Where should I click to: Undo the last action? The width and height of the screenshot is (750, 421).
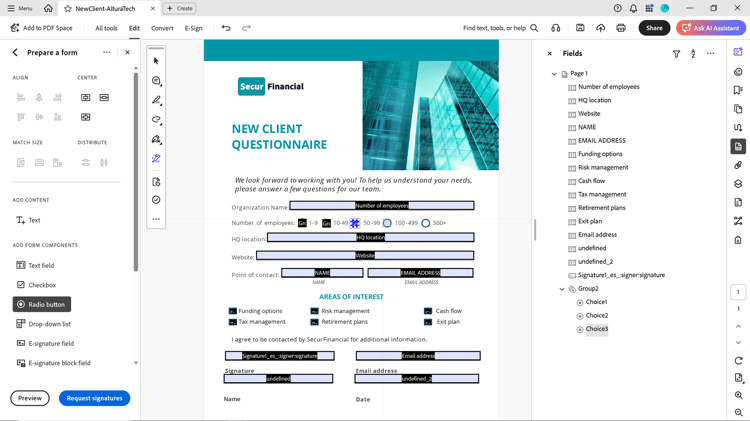click(x=226, y=28)
